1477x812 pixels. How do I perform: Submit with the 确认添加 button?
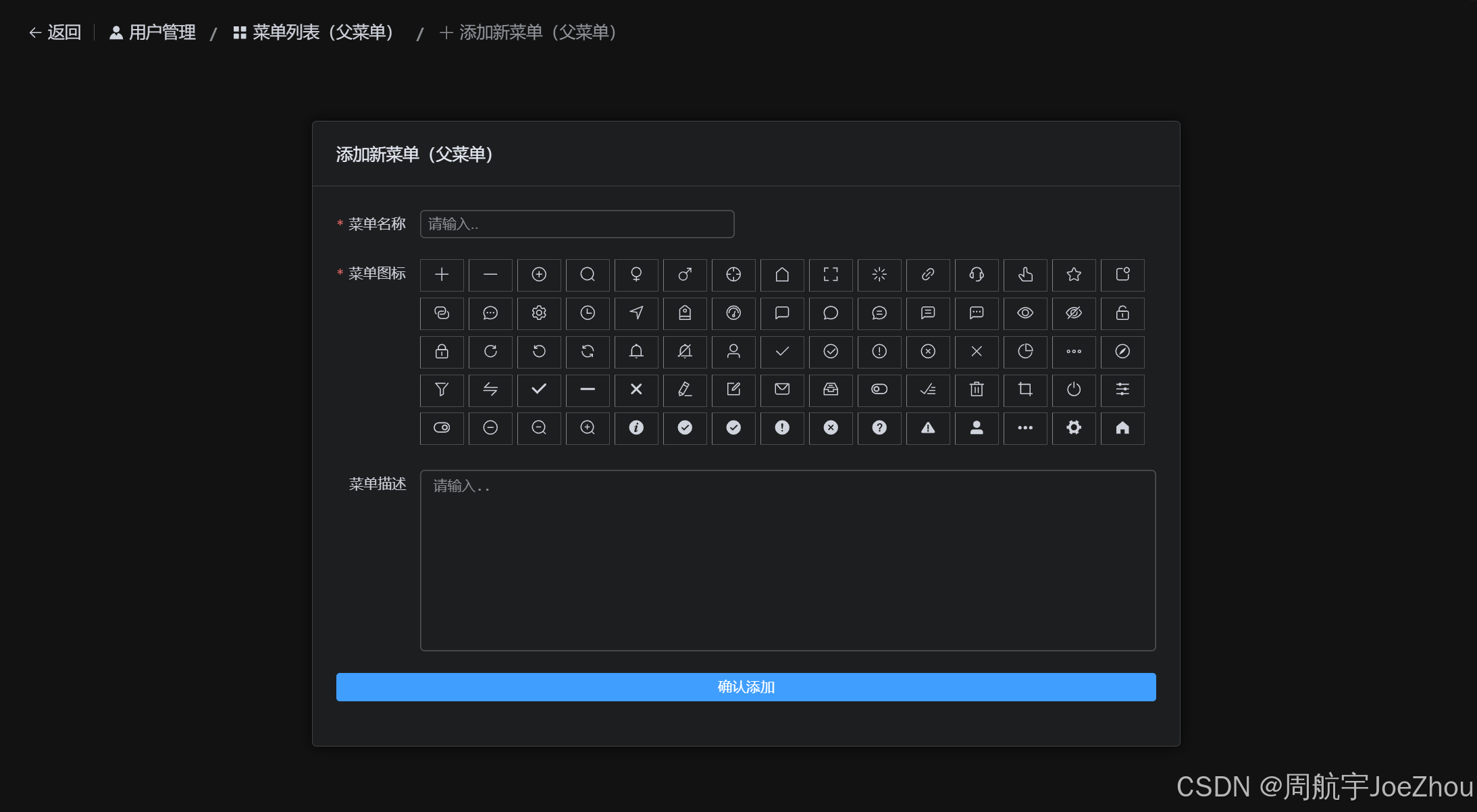tap(746, 687)
